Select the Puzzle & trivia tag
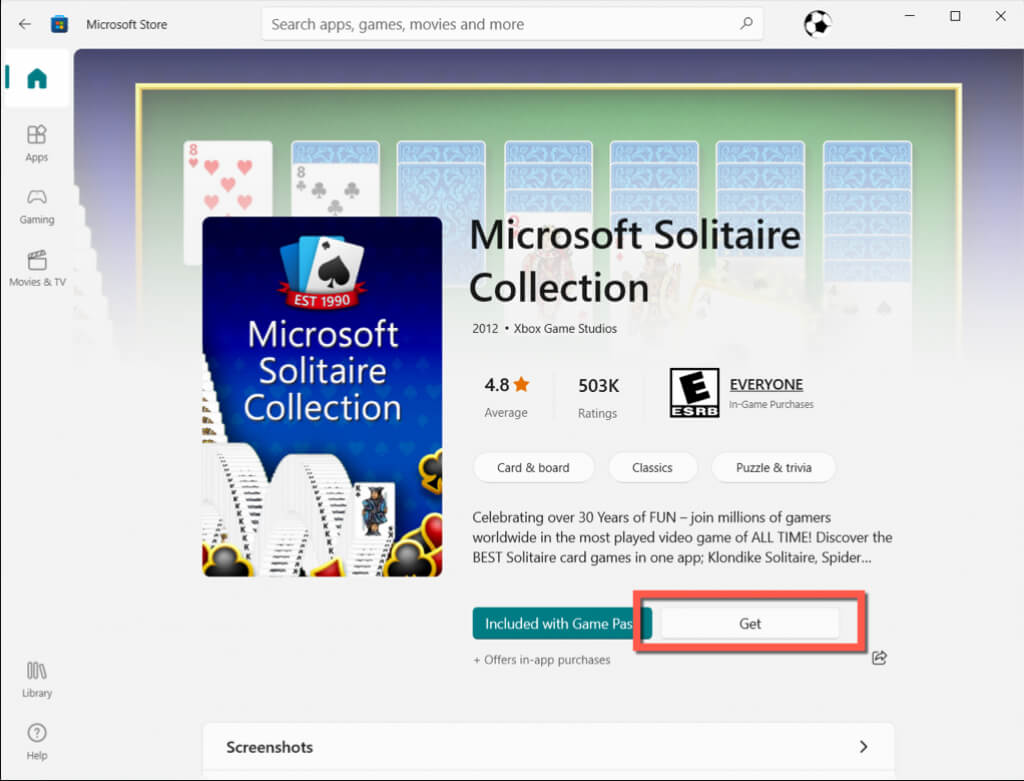This screenshot has height=781, width=1024. [x=773, y=468]
